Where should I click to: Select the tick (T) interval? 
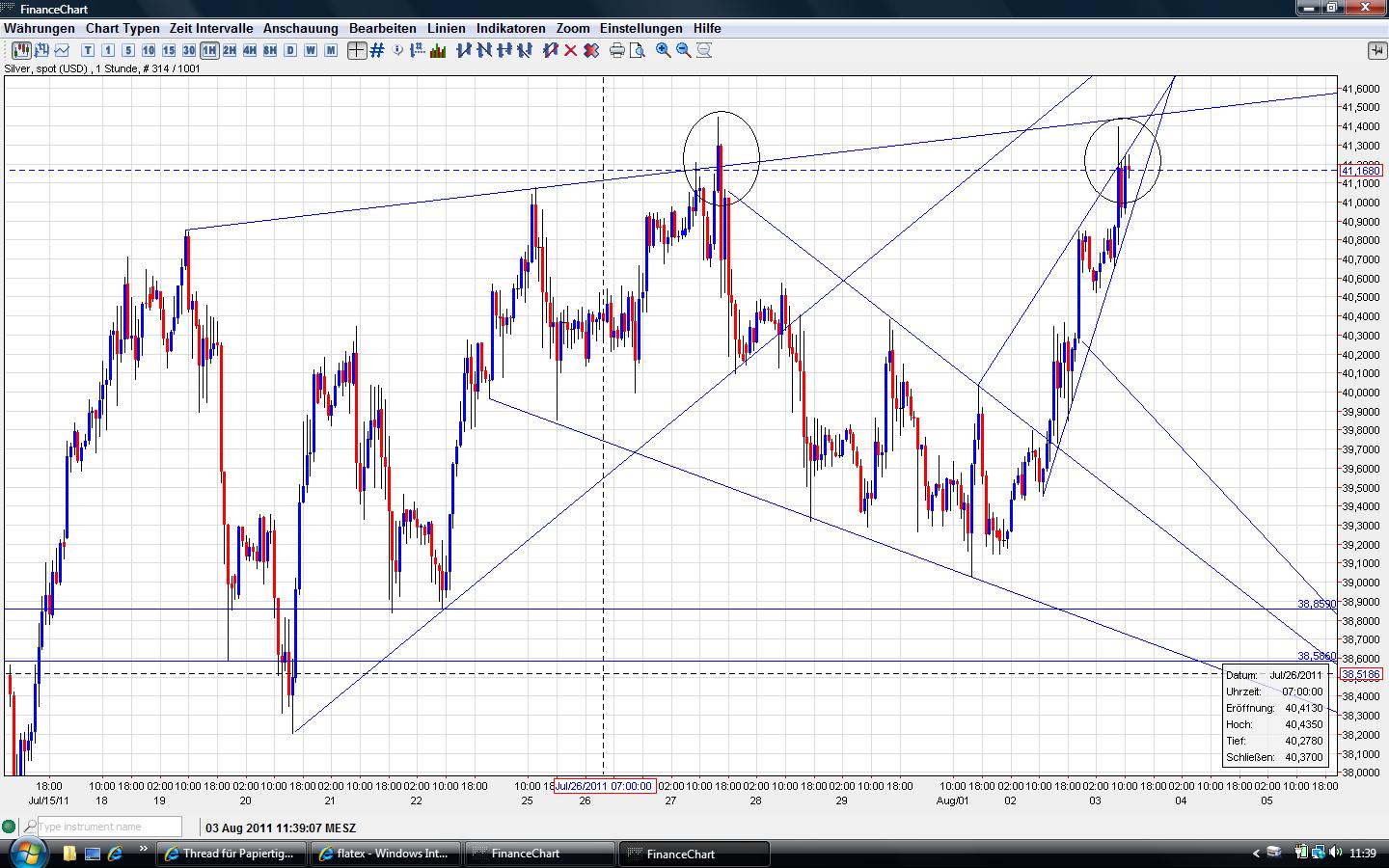(x=88, y=50)
